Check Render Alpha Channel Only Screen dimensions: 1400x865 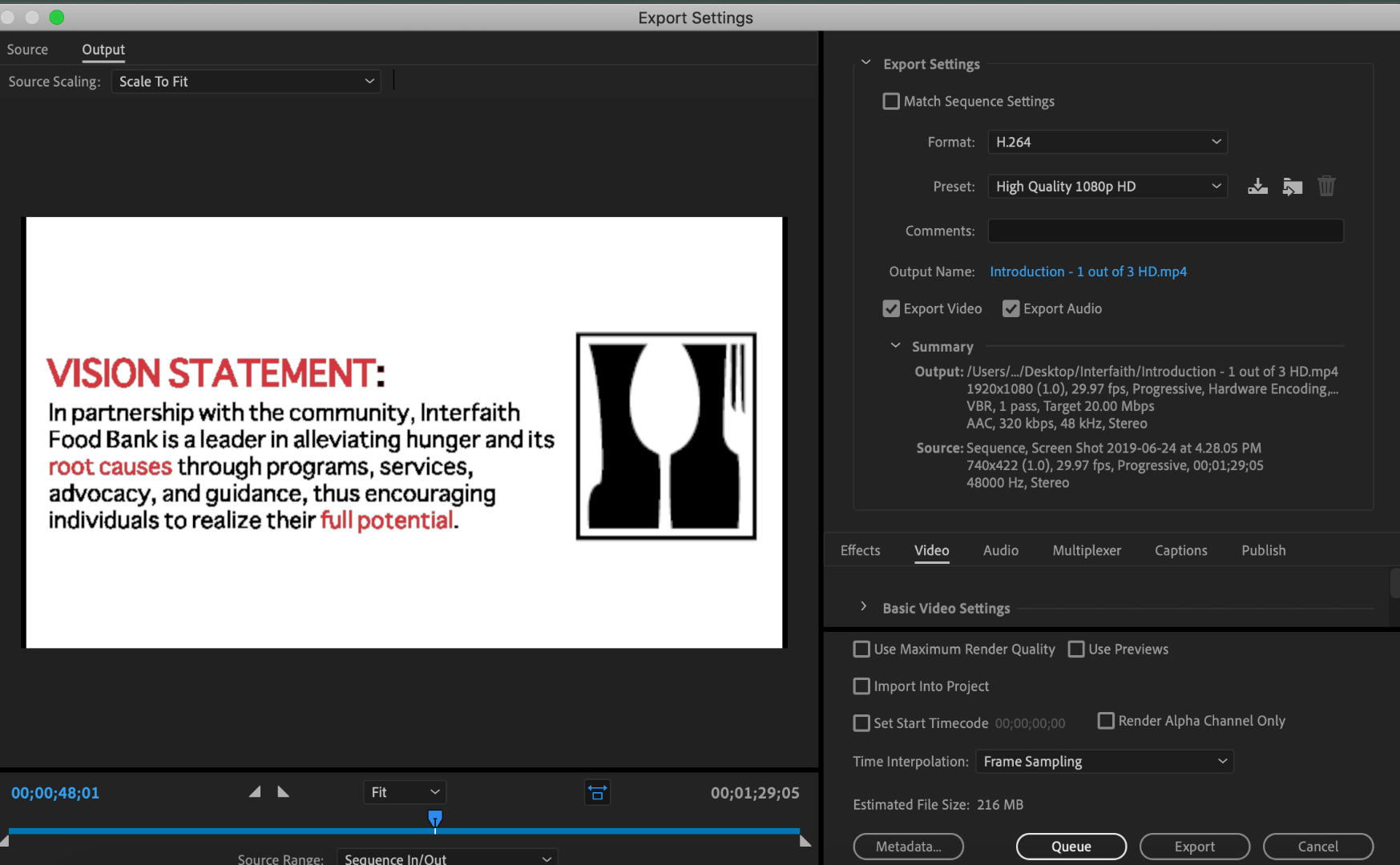pyautogui.click(x=1106, y=721)
